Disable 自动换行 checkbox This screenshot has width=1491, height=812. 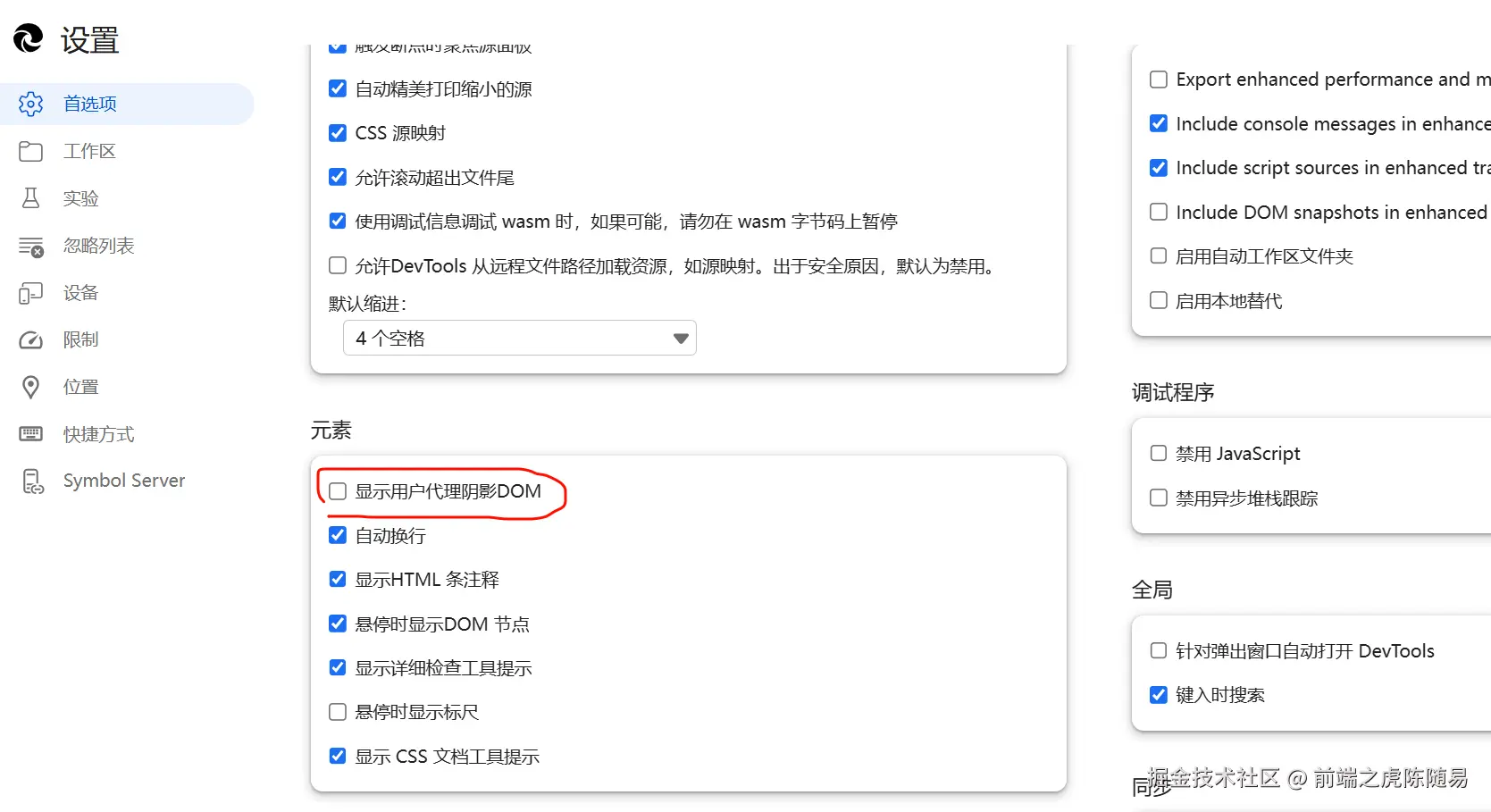point(337,535)
